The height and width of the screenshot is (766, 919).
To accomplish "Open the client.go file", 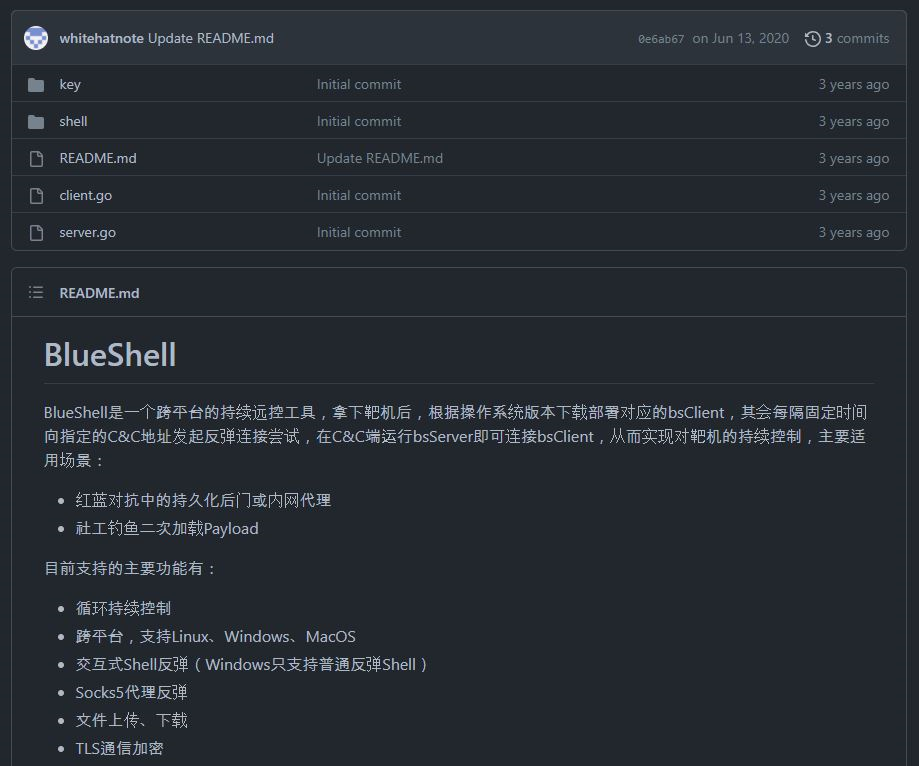I will click(x=85, y=195).
